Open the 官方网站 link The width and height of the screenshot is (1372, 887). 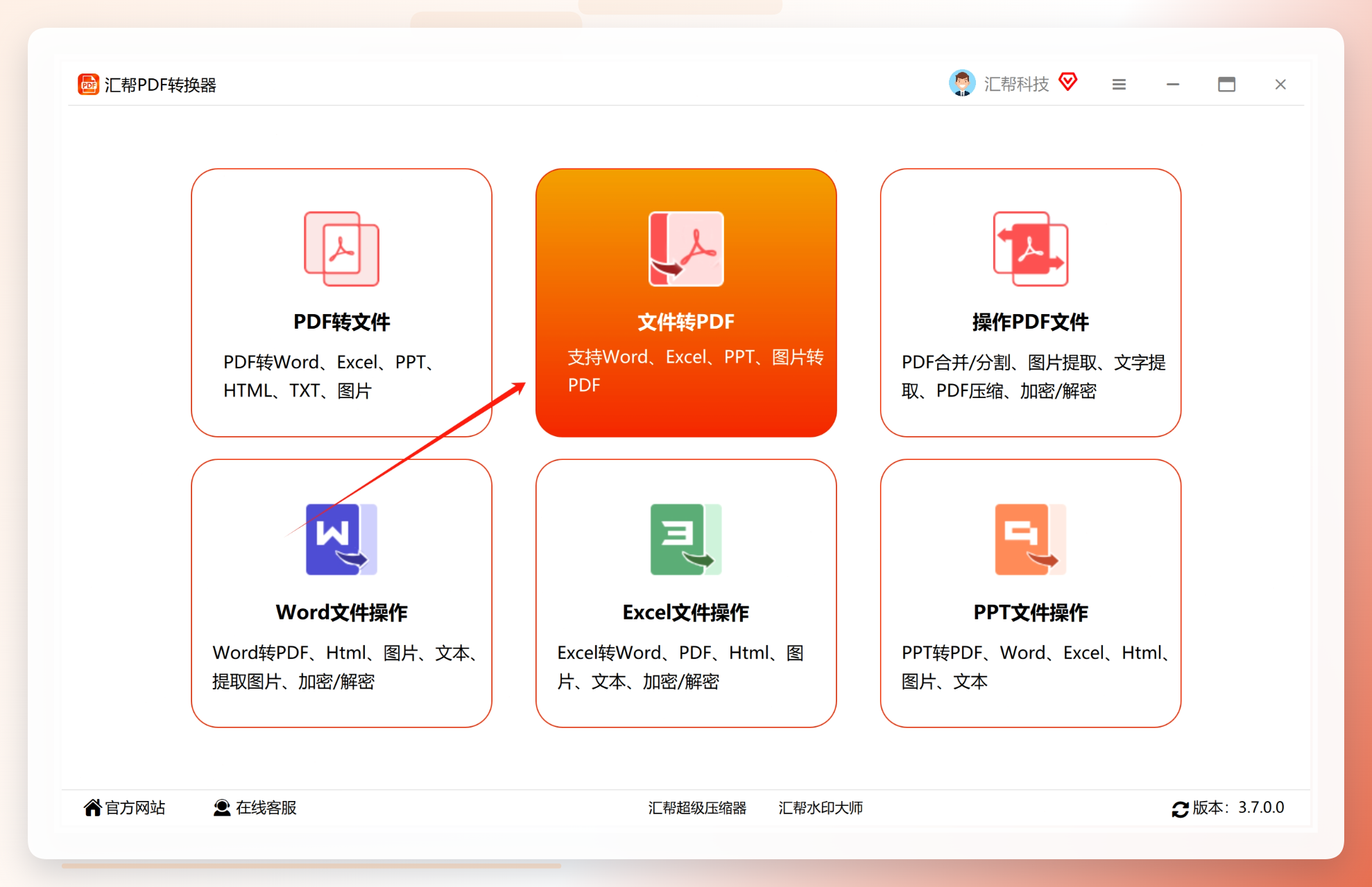click(x=135, y=808)
